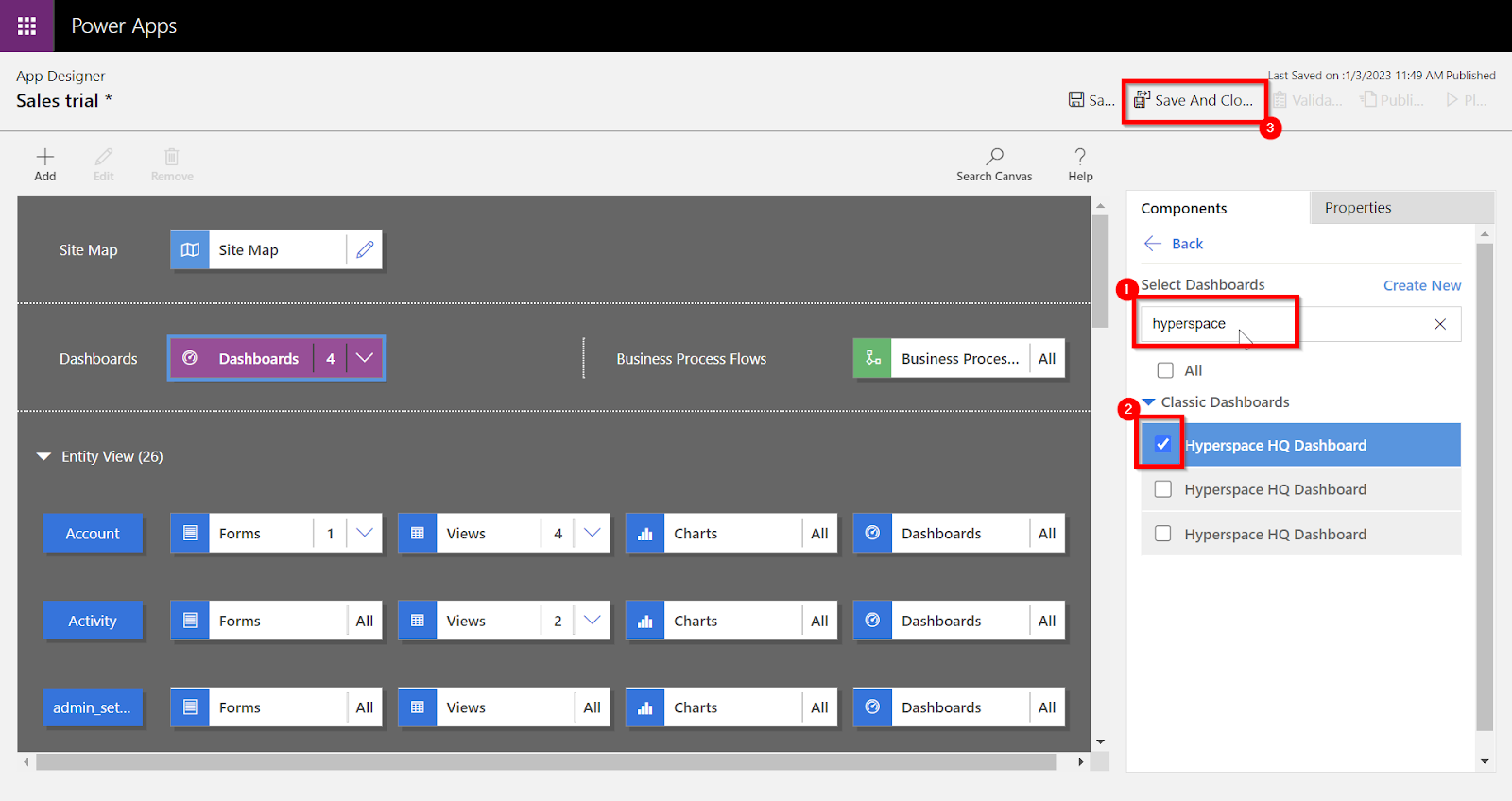Open the Power Apps app launcher waffle

[x=26, y=26]
